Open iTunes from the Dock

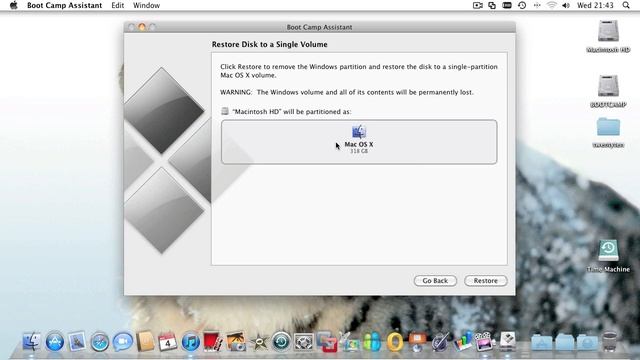tap(190, 342)
